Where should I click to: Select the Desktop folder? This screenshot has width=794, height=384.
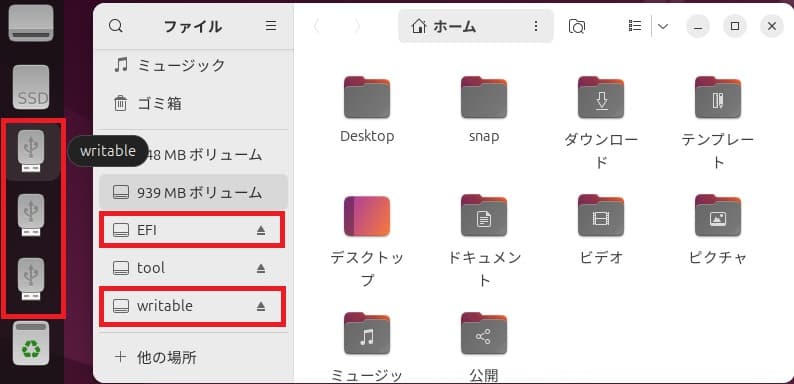click(367, 109)
